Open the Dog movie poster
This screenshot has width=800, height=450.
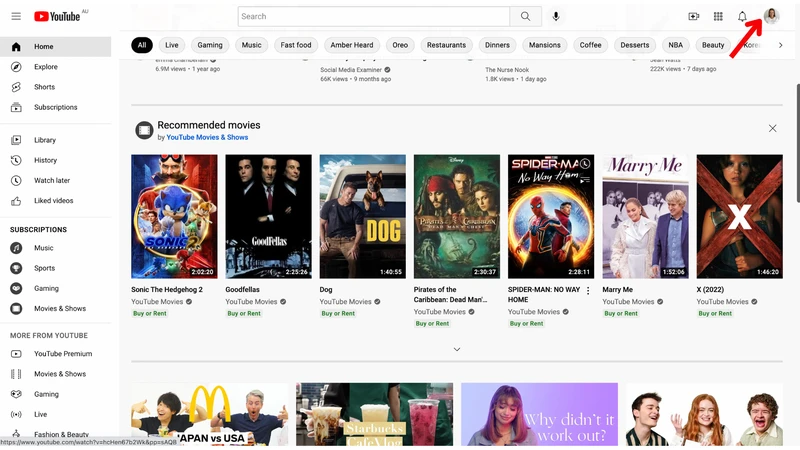point(363,216)
